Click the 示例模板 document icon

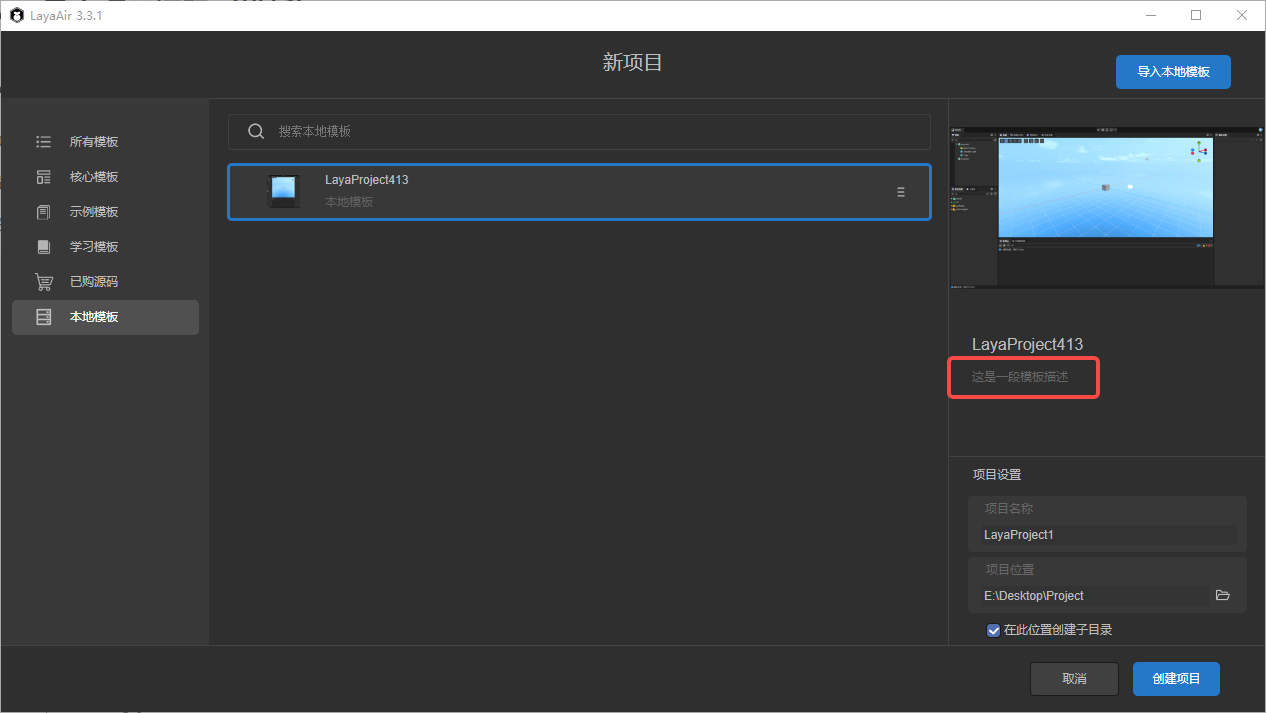pos(43,212)
